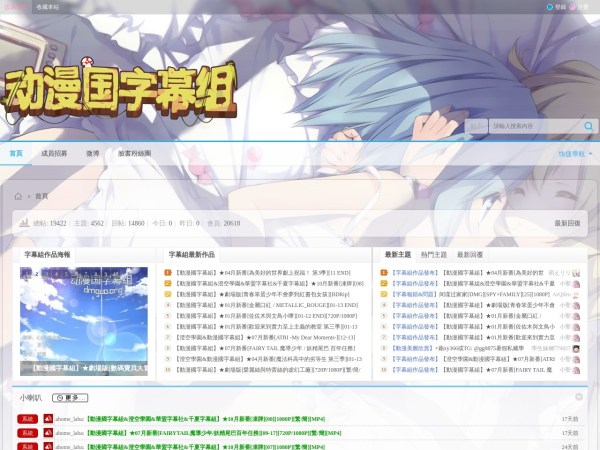The image size is (600, 450).
Task: Switch to the 熱門主題 tab
Action: click(x=434, y=255)
